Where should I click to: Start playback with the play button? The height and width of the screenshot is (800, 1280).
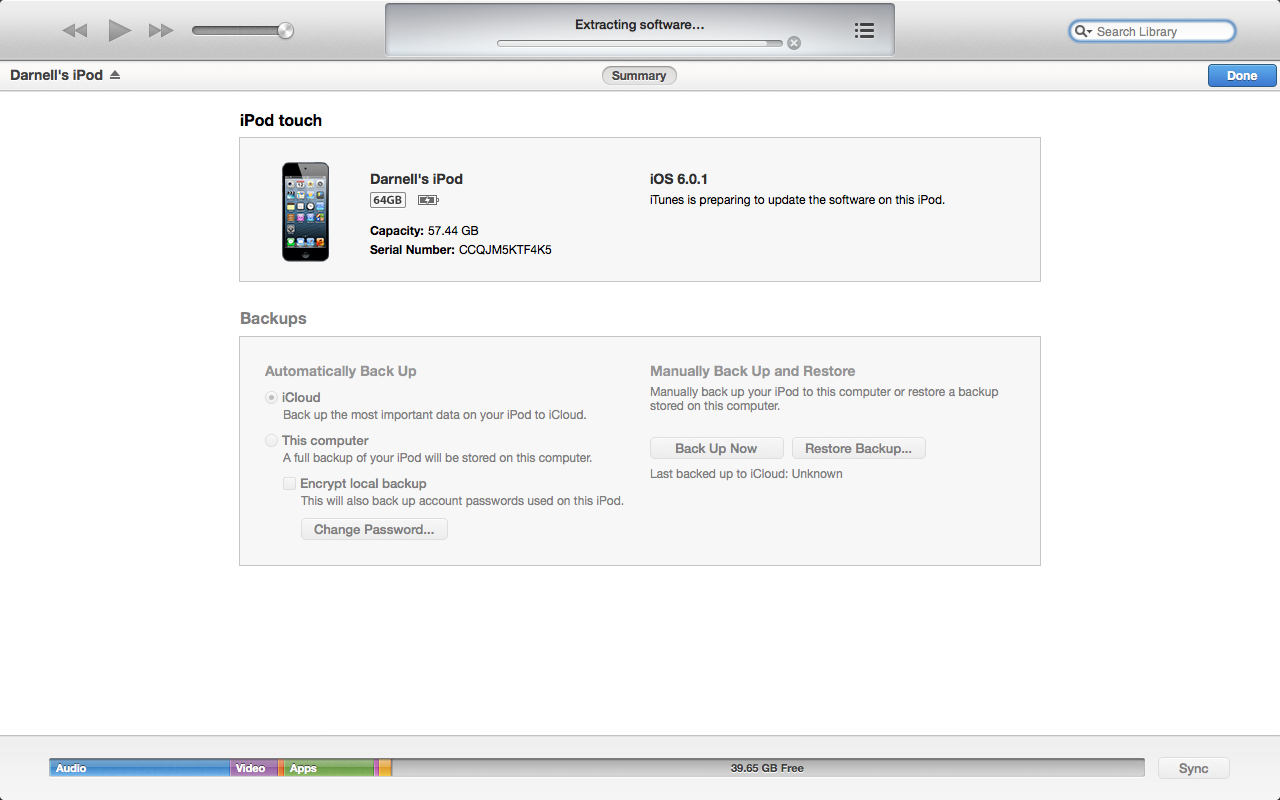click(x=120, y=31)
